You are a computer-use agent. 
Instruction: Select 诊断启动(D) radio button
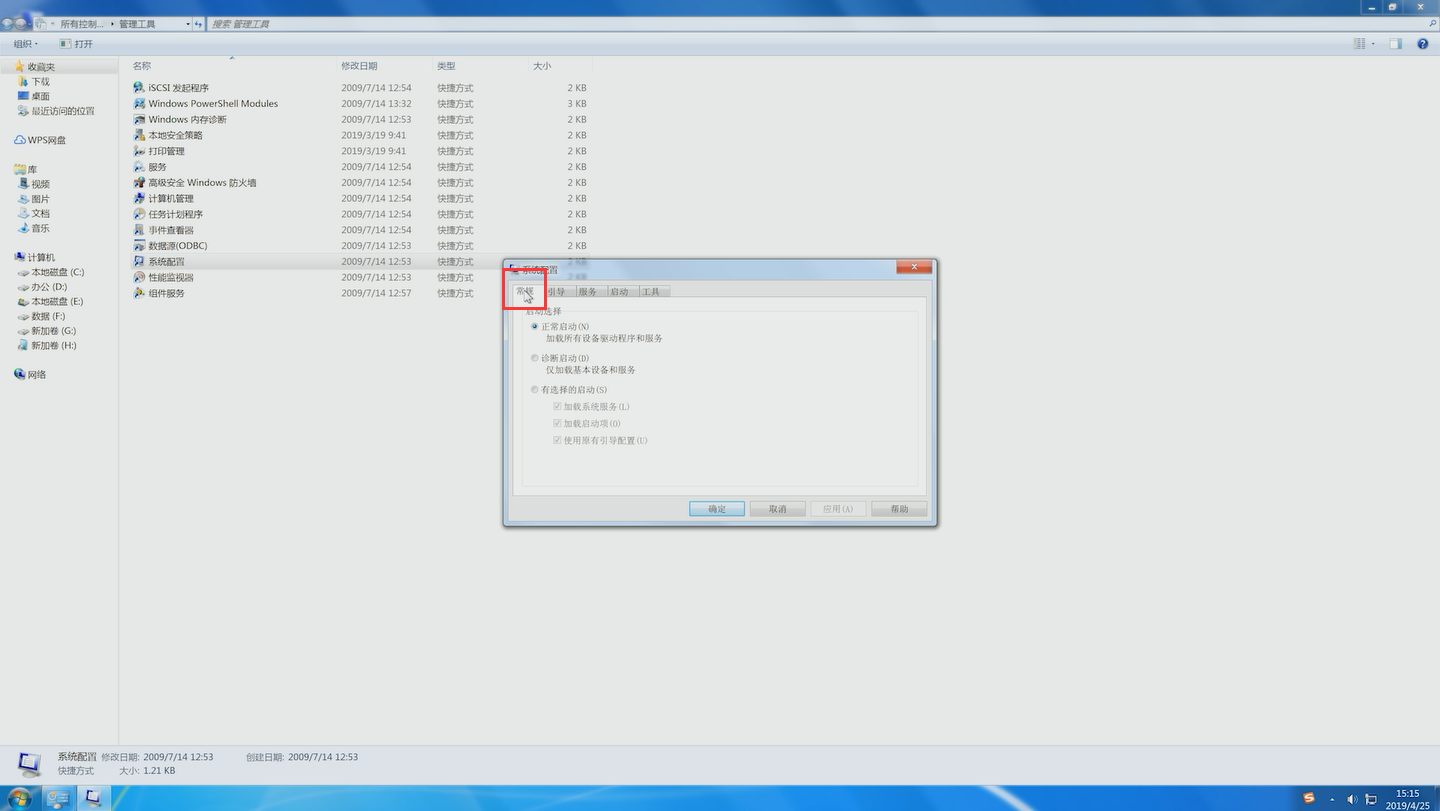click(x=535, y=358)
